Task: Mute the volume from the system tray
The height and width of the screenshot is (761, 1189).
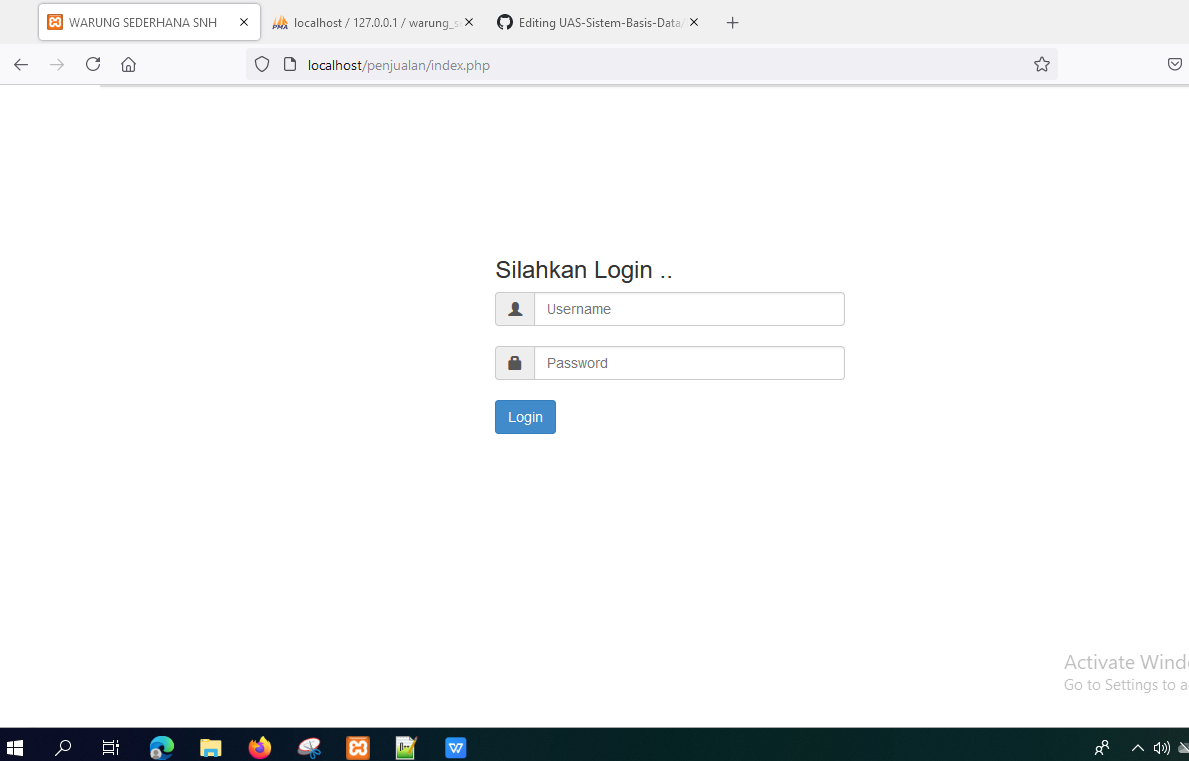Action: click(1162, 747)
